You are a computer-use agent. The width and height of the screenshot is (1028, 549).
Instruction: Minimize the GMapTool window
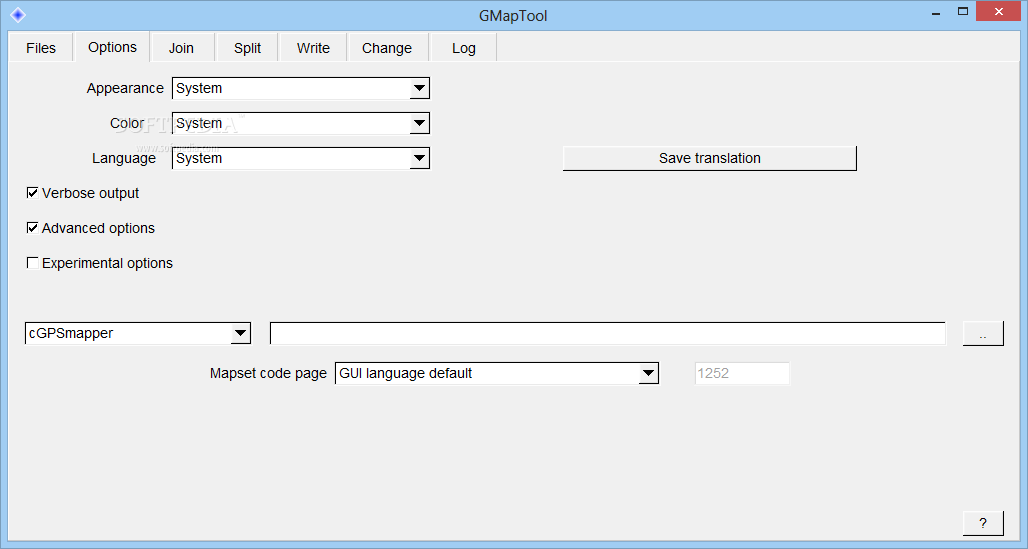(936, 12)
